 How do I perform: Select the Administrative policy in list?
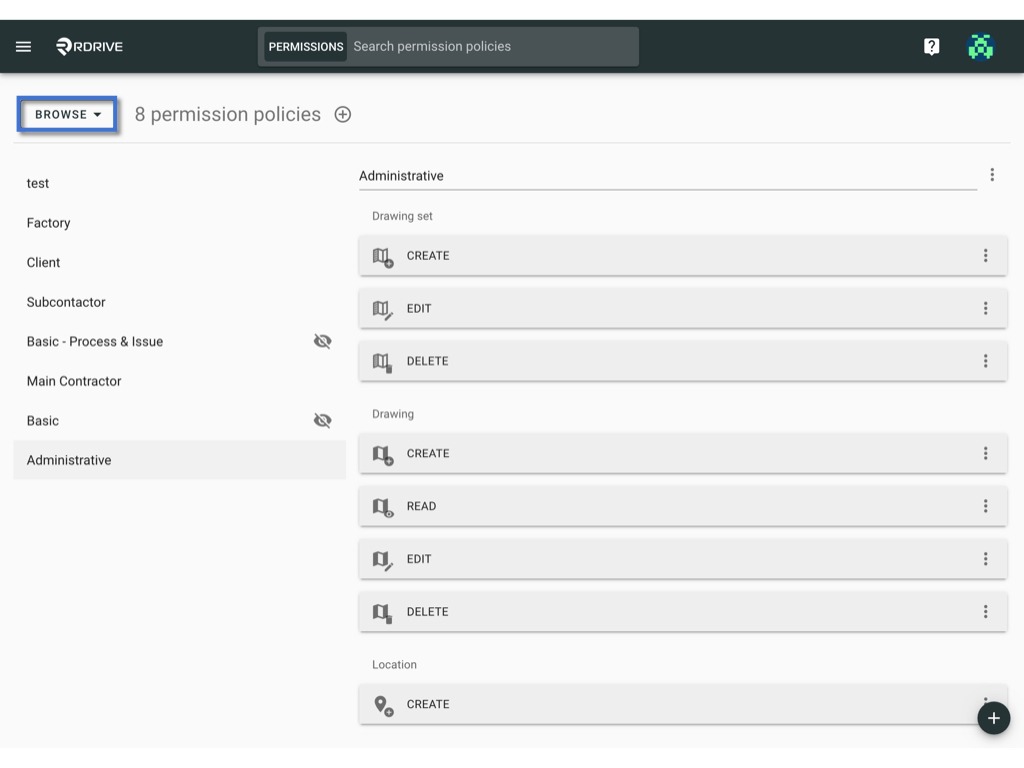(180, 460)
